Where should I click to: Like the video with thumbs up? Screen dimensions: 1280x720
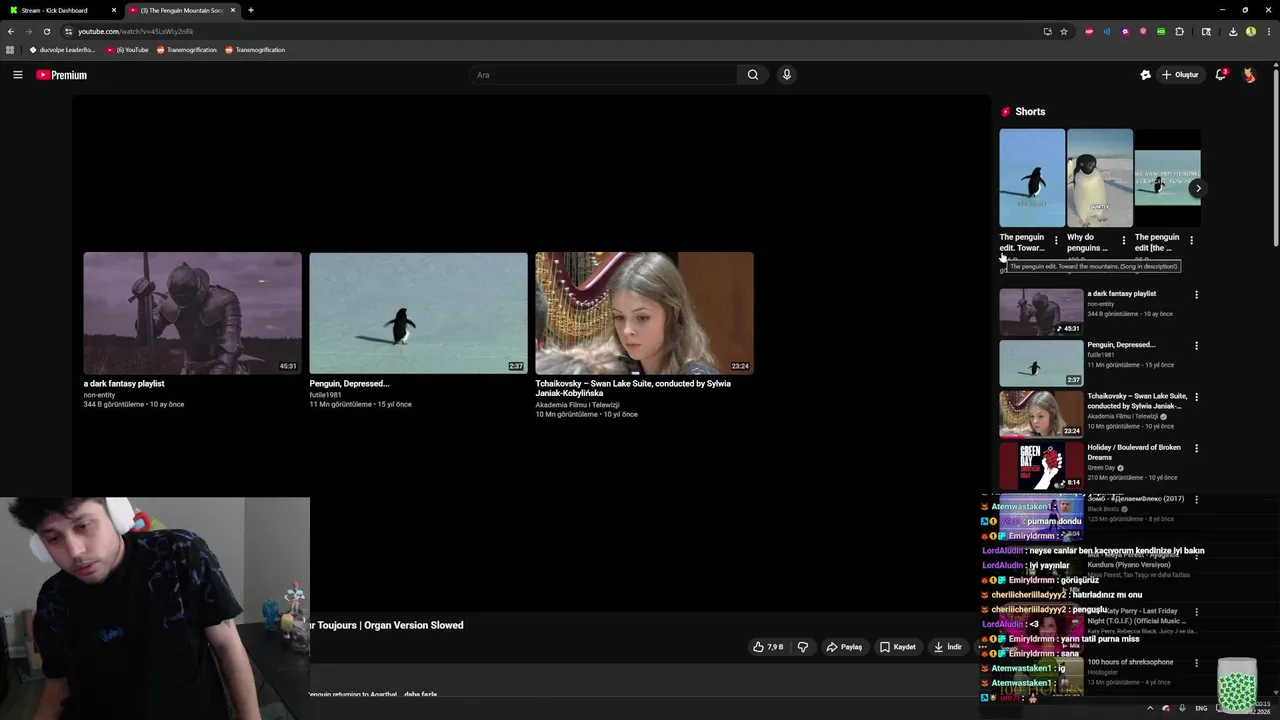pos(768,647)
